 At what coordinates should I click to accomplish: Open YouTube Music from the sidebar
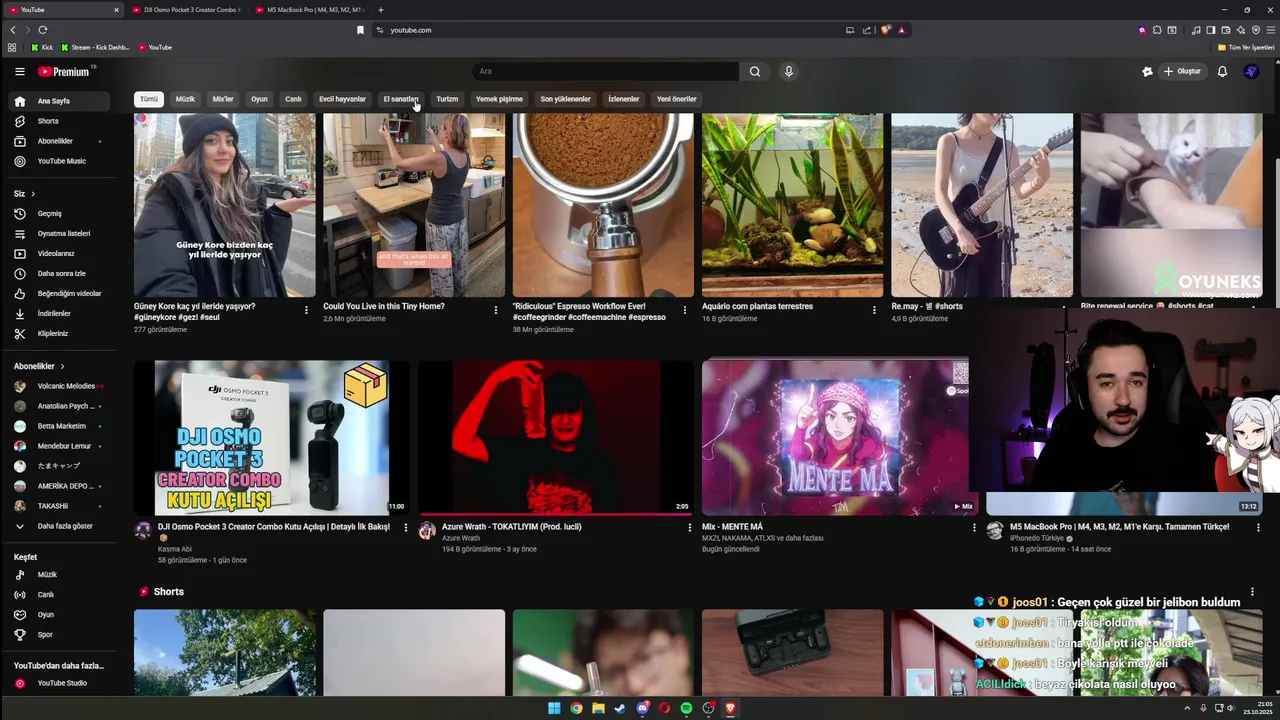[59, 161]
